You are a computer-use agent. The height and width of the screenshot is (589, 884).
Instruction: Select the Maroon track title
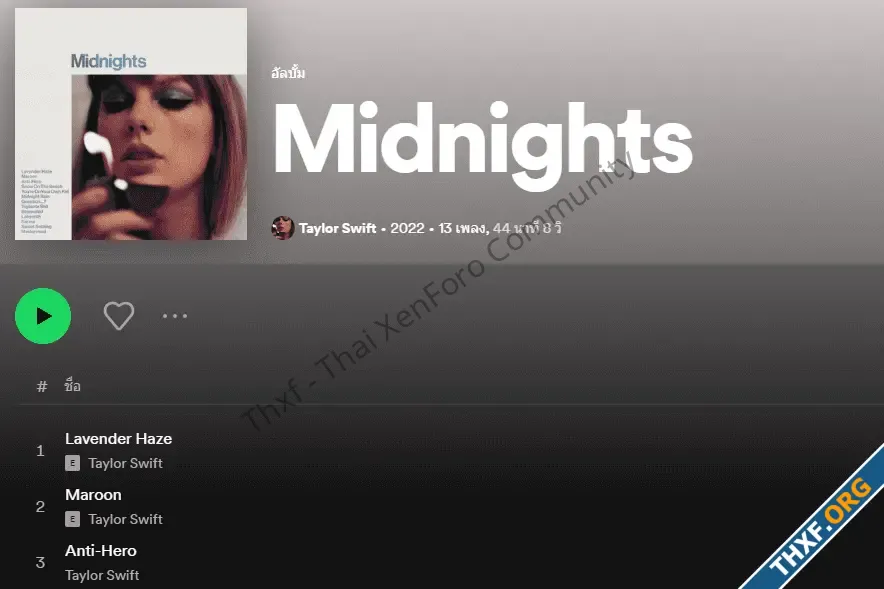93,495
